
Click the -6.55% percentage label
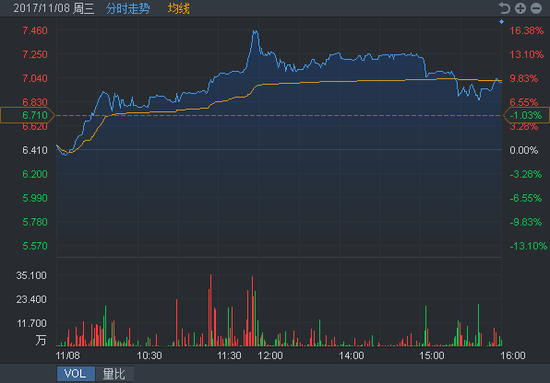(526, 198)
